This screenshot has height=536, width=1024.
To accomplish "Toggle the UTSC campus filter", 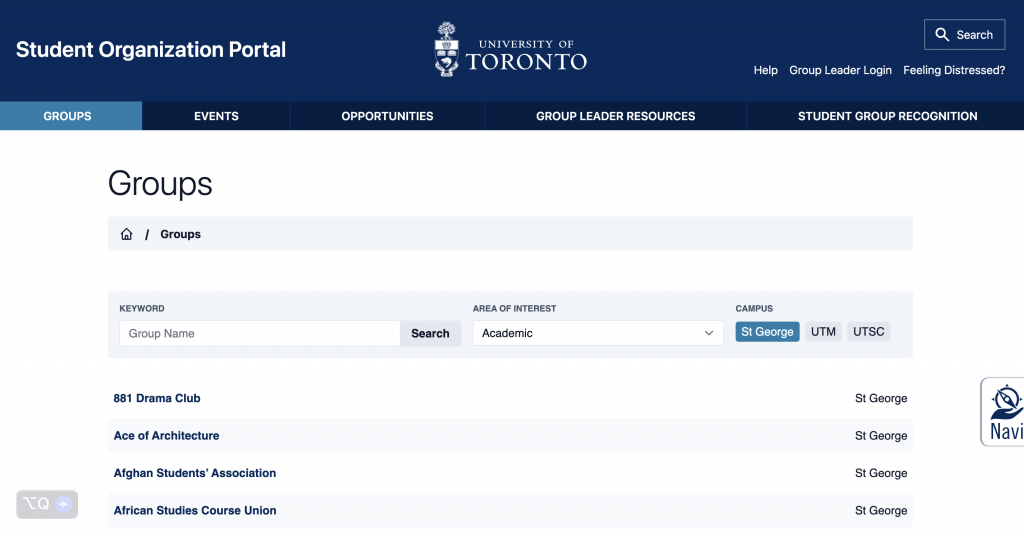I will pos(868,332).
